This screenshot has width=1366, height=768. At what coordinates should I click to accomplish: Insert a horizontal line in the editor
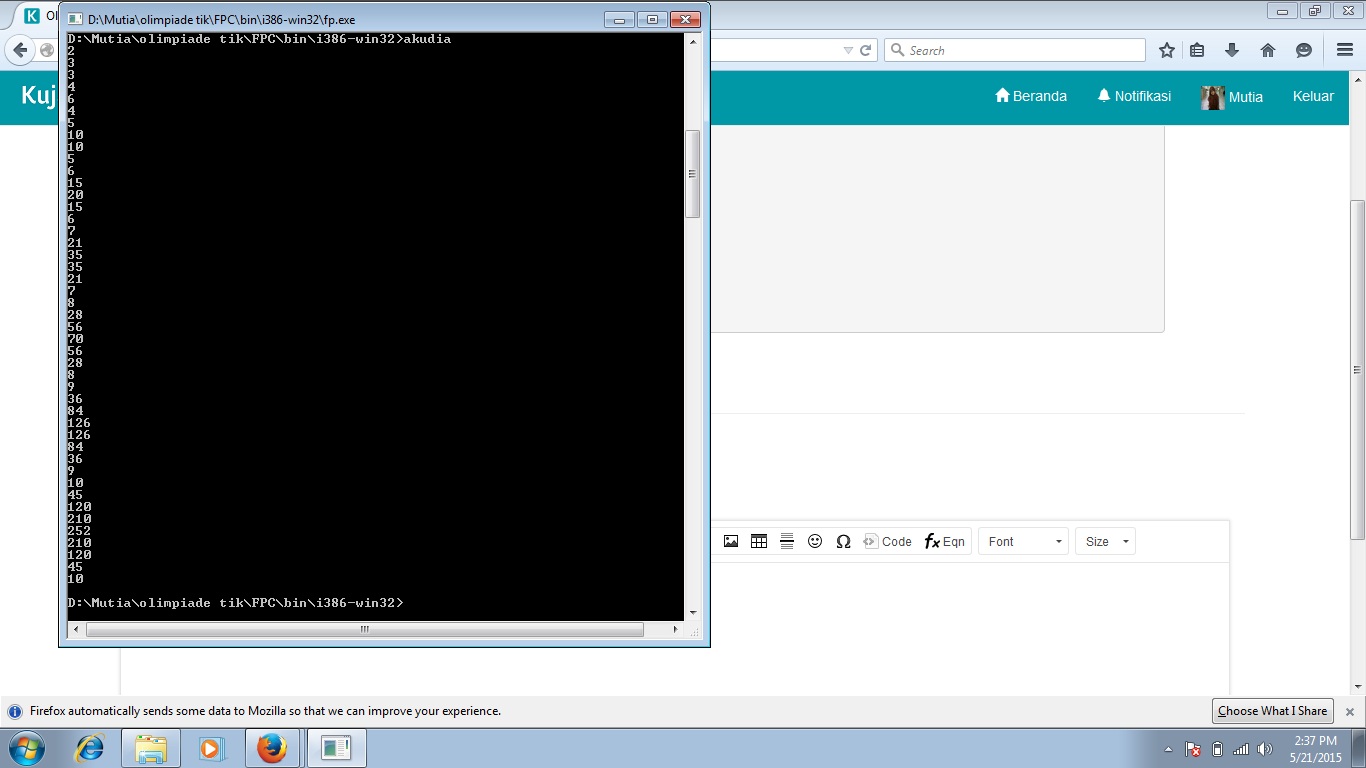(787, 542)
